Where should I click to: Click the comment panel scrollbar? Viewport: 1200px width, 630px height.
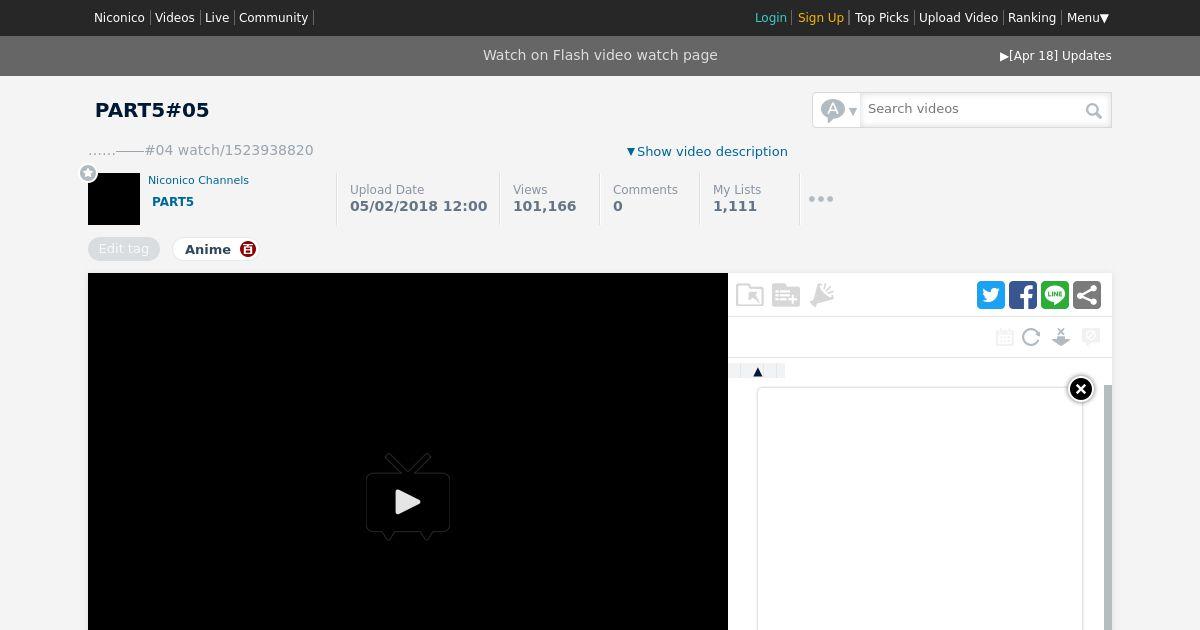pos(1108,507)
